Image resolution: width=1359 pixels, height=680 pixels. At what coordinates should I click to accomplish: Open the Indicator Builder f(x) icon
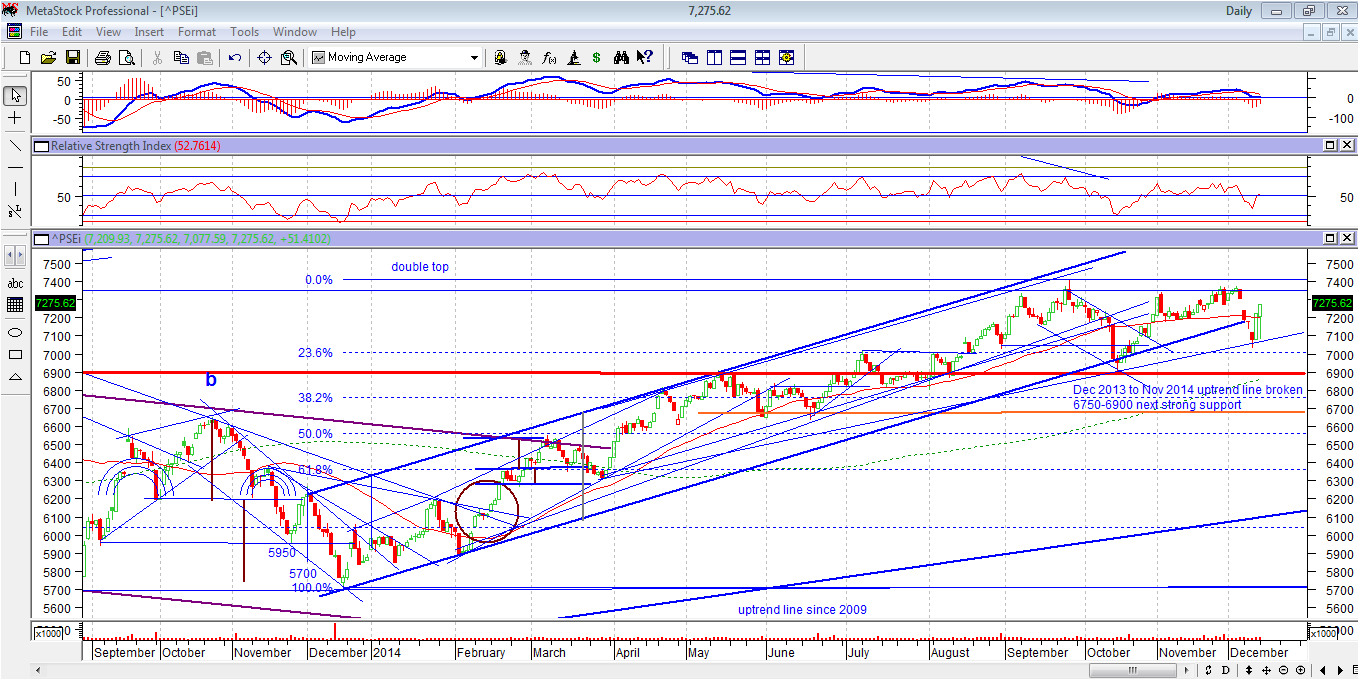coord(549,57)
